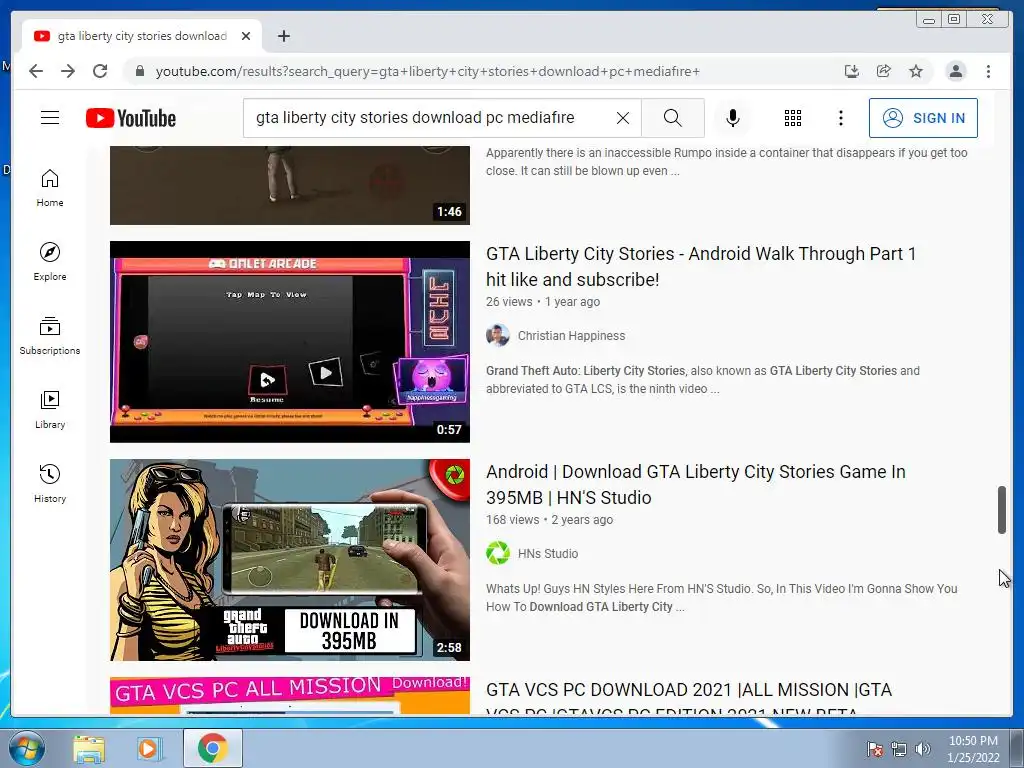Go to the YouTube logo homepage
This screenshot has height=768, width=1024.
[x=131, y=118]
